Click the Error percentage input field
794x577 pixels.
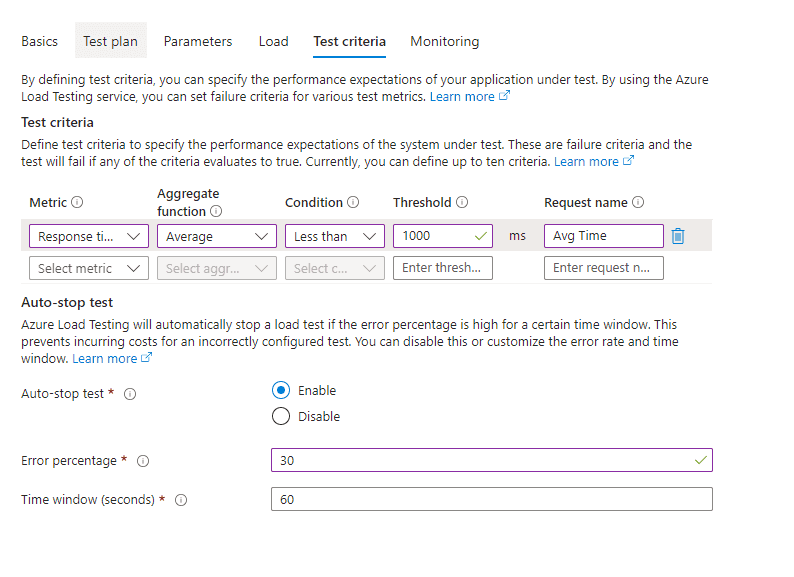point(492,460)
